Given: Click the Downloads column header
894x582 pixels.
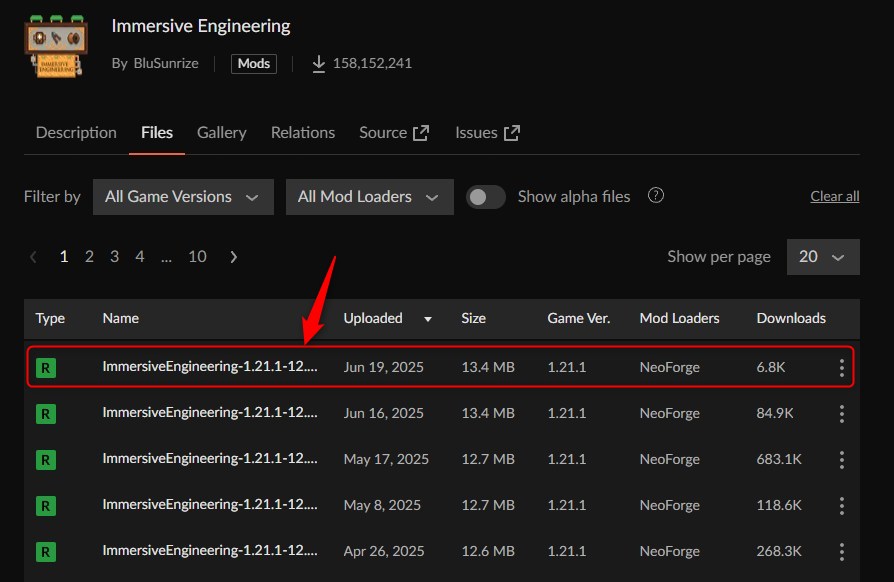Looking at the screenshot, I should pos(791,319).
